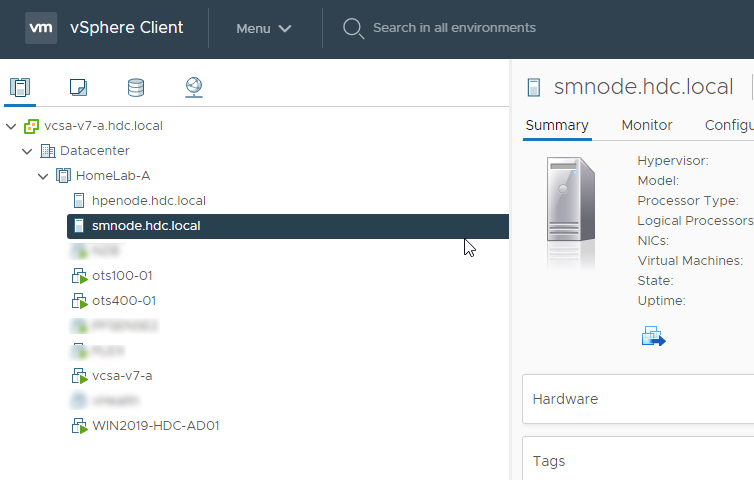Screen dimensions: 754x480
Task: Click the smnode.hdc.local page heading
Action: (x=643, y=87)
